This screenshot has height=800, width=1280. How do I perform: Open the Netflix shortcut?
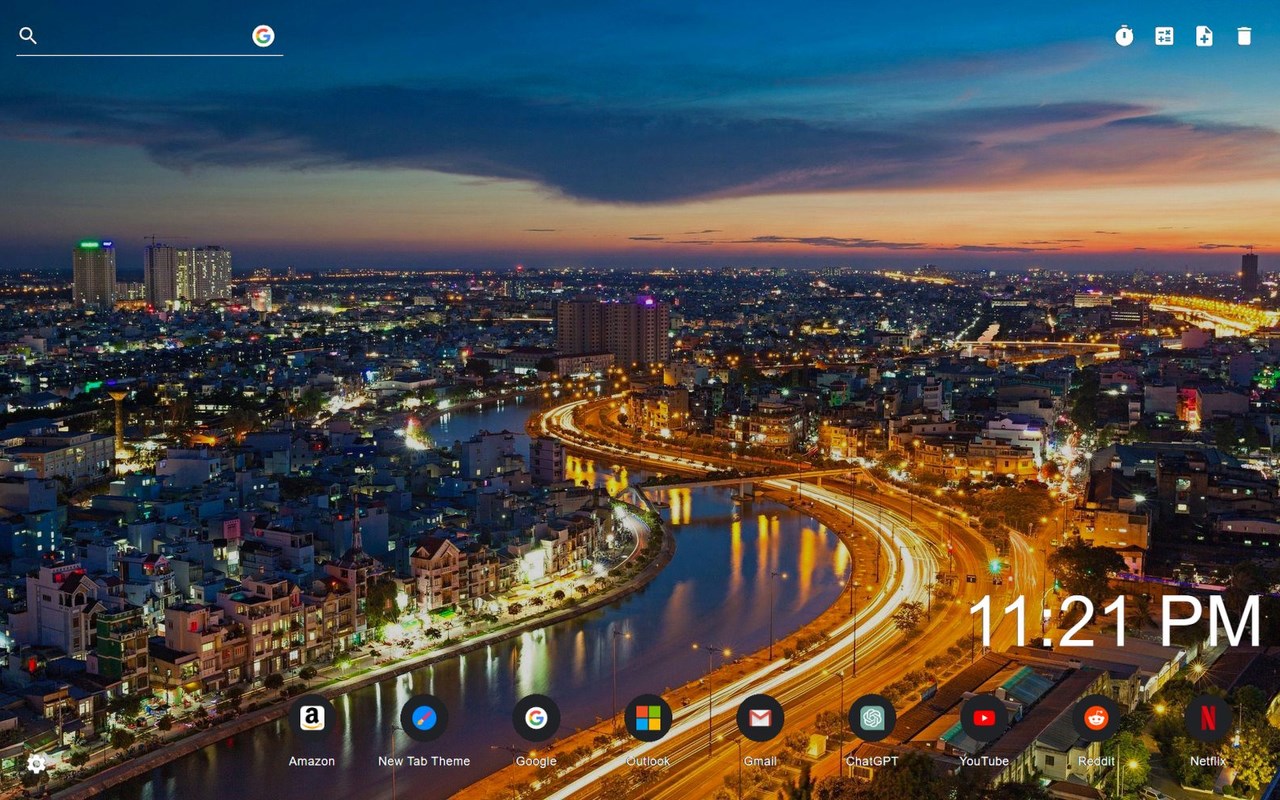point(1208,718)
